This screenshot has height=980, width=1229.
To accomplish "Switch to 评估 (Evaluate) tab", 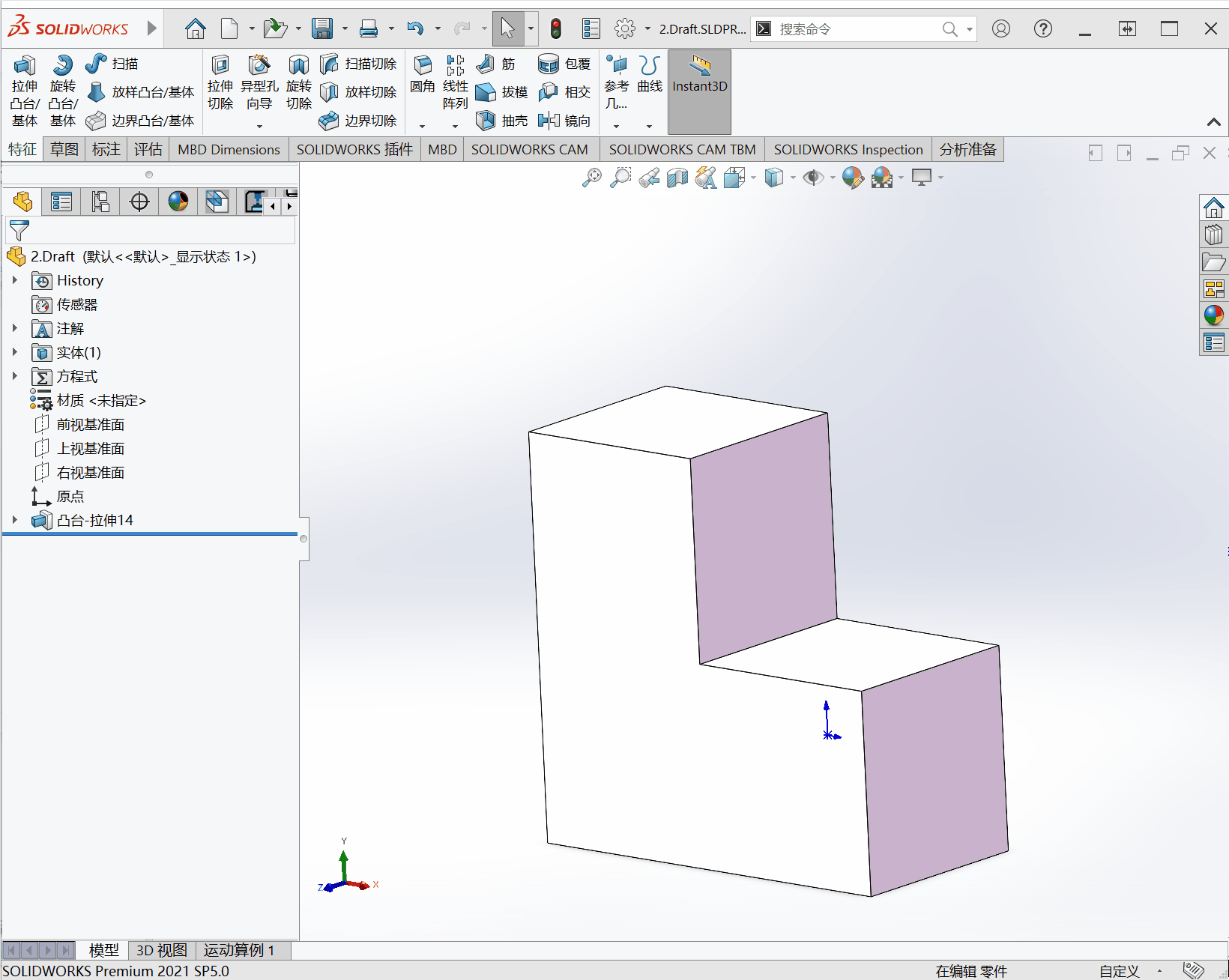I will click(x=148, y=149).
